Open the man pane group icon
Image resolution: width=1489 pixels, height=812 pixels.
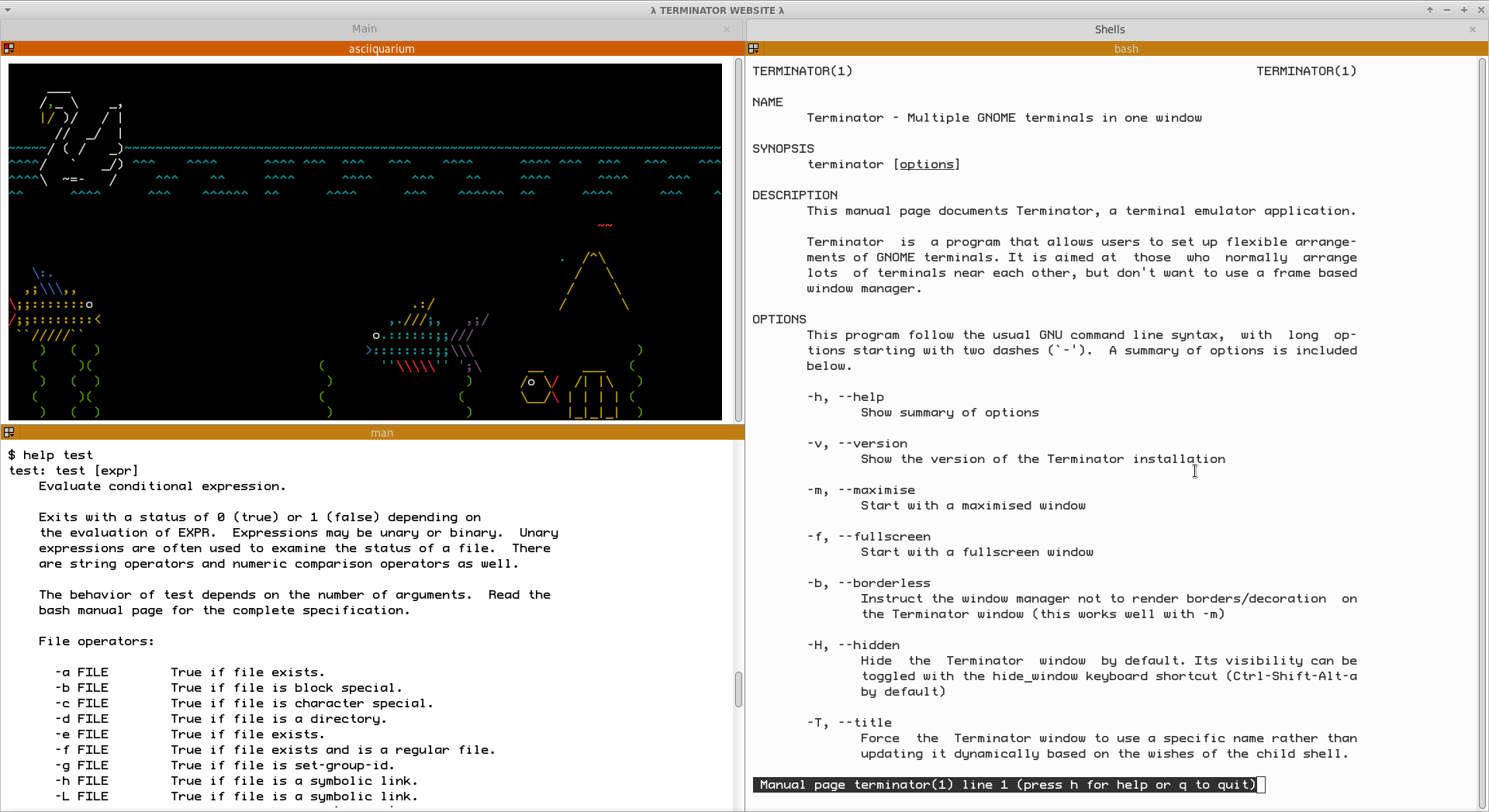pyautogui.click(x=9, y=432)
